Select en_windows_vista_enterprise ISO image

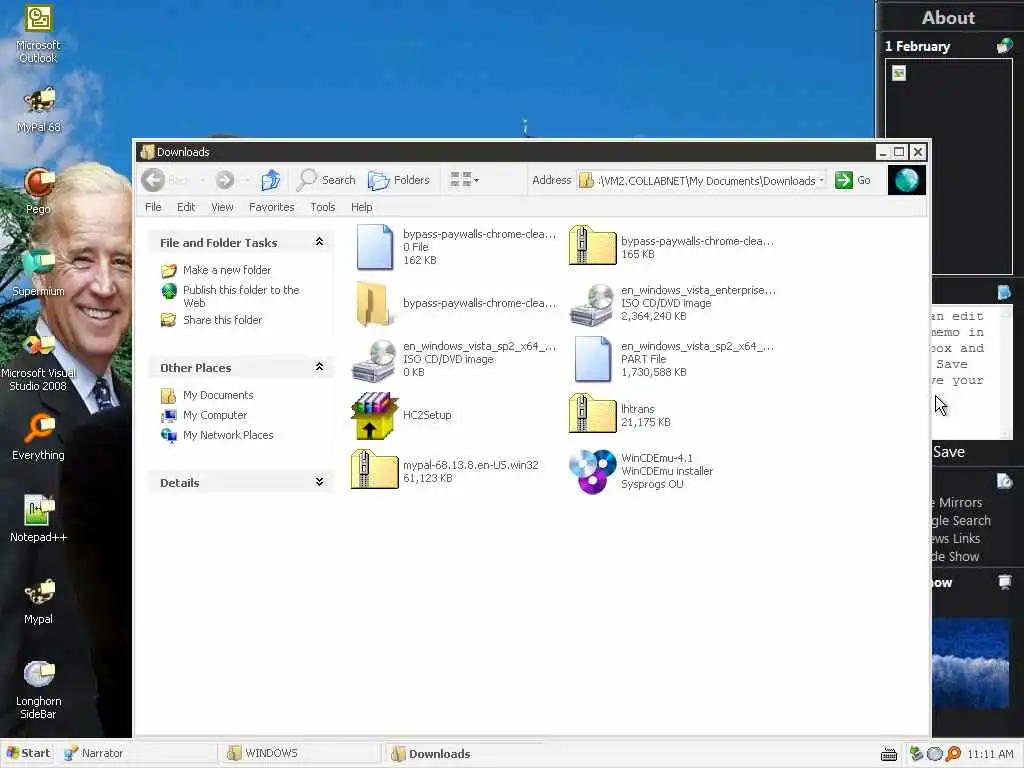tap(672, 304)
